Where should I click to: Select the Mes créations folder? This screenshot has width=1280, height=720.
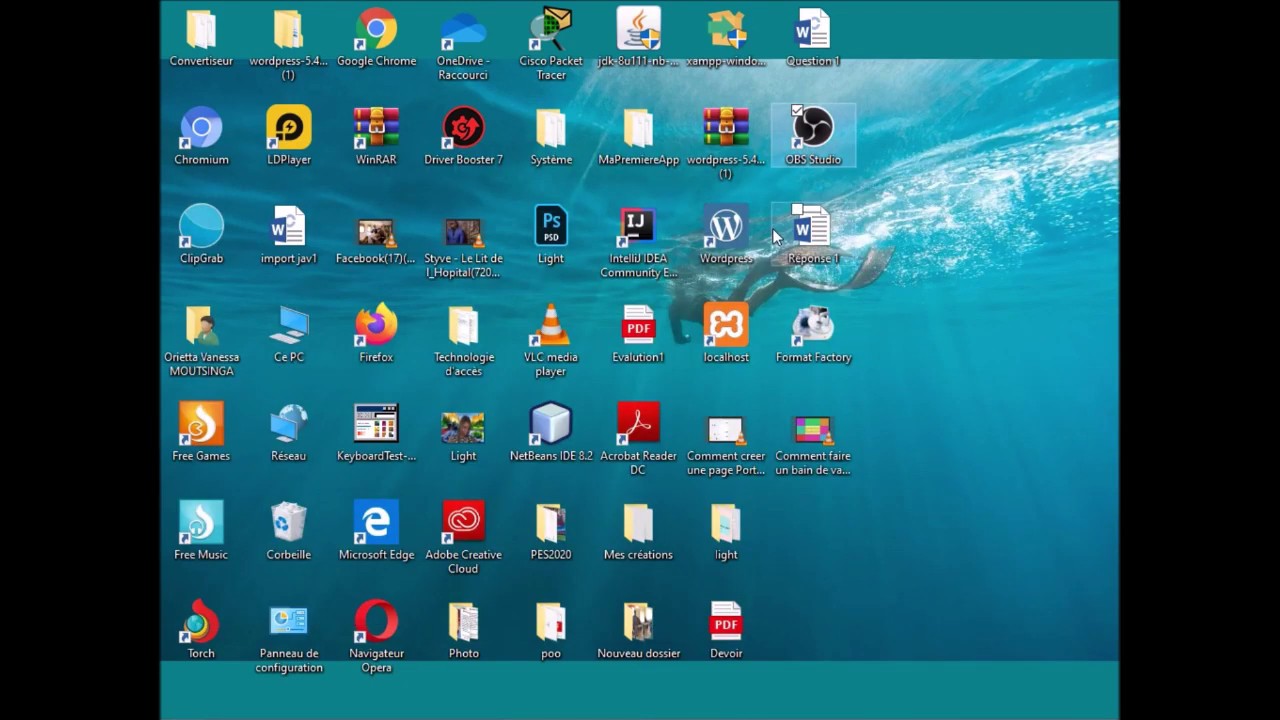[x=638, y=523]
